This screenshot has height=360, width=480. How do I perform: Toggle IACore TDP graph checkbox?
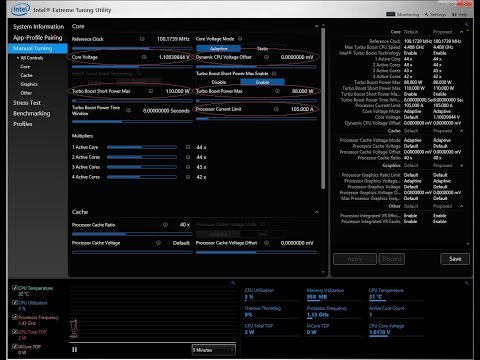(x=15, y=346)
